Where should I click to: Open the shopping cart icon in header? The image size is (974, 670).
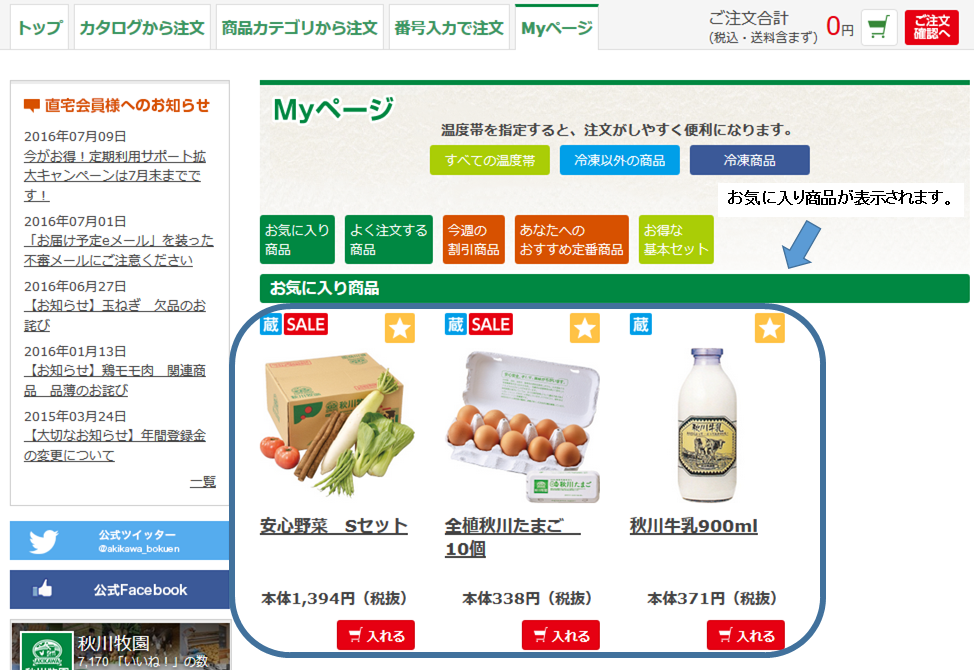click(879, 27)
